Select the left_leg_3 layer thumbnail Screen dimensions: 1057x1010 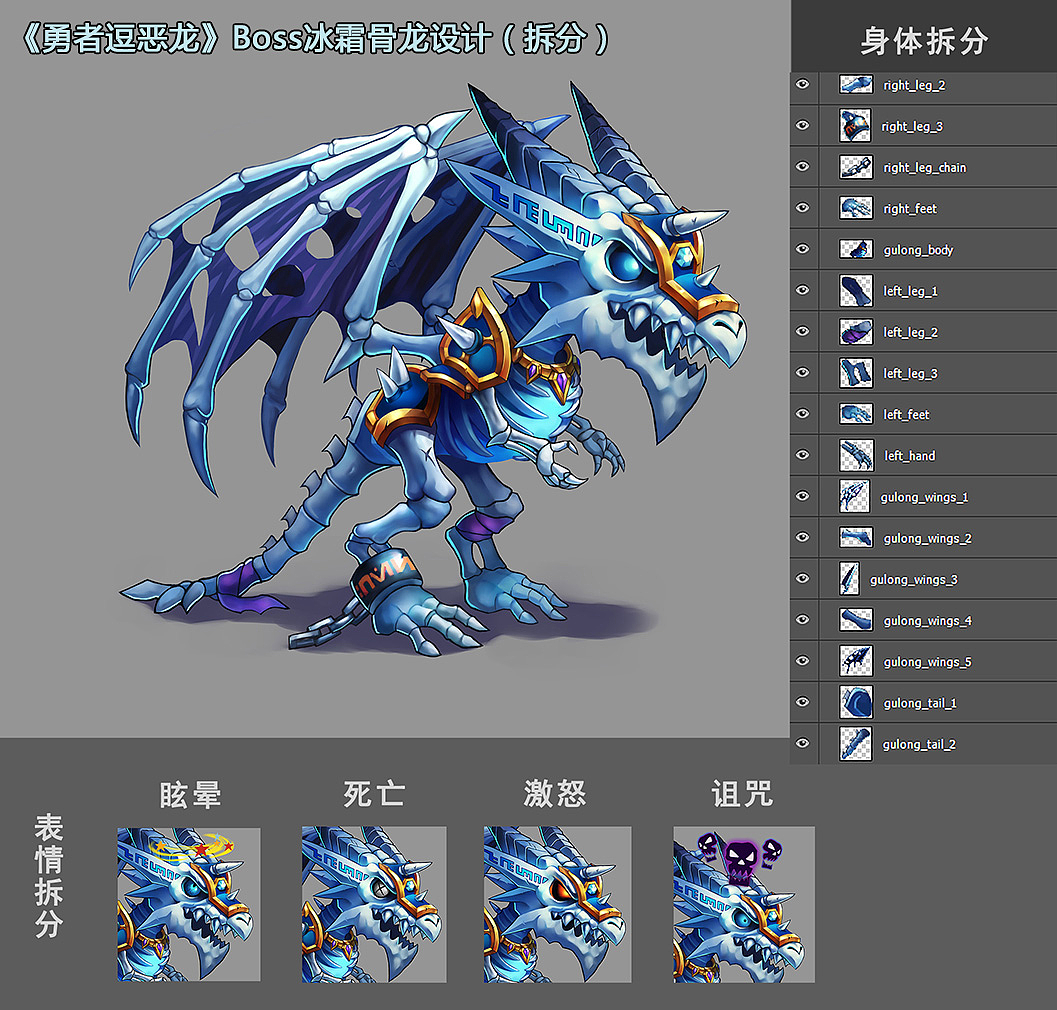point(856,373)
